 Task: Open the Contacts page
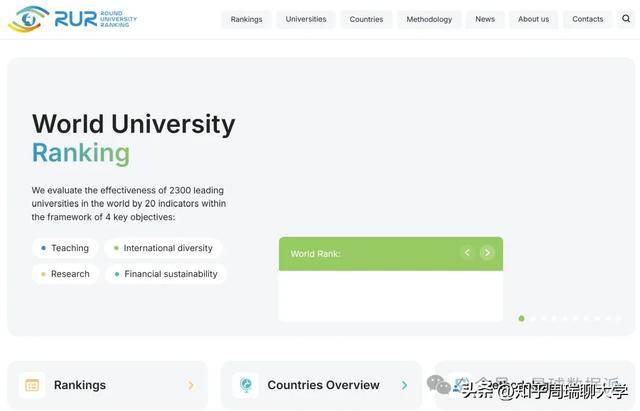(x=587, y=19)
